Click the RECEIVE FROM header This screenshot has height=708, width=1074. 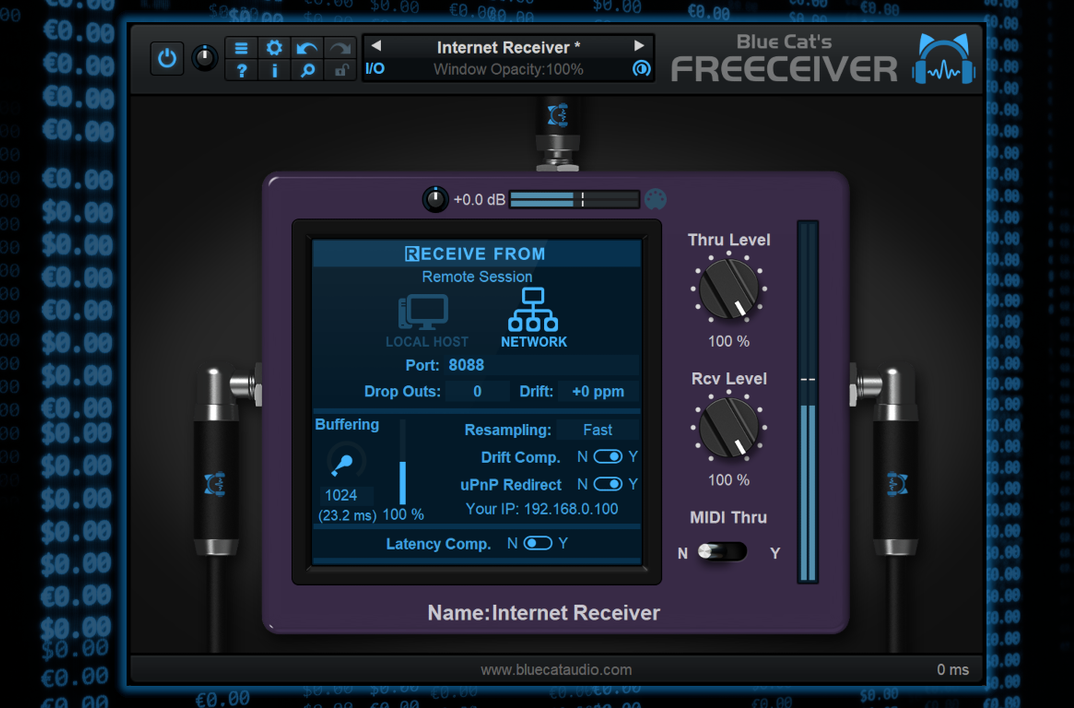pos(475,254)
